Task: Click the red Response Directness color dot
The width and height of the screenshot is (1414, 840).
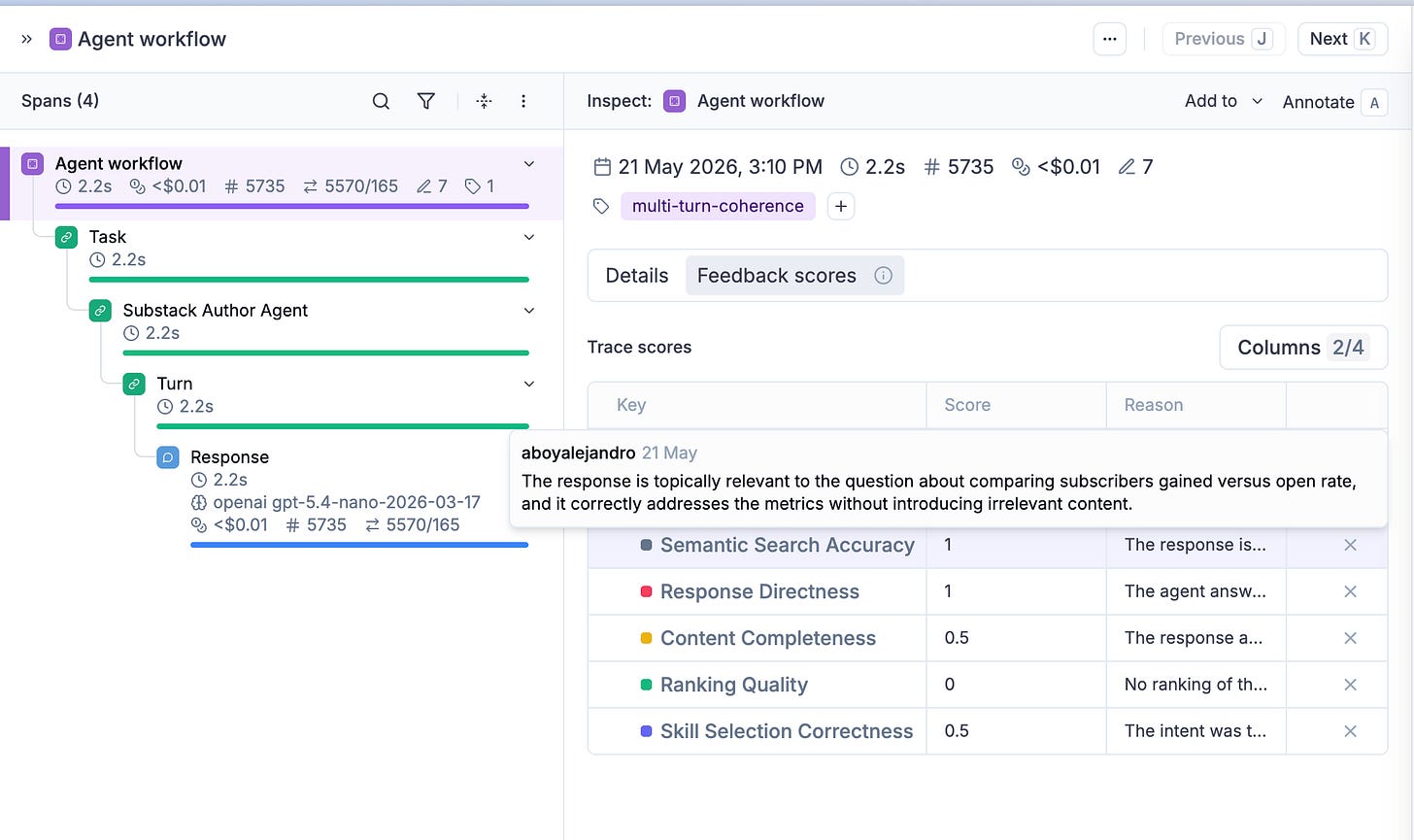Action: coord(646,591)
